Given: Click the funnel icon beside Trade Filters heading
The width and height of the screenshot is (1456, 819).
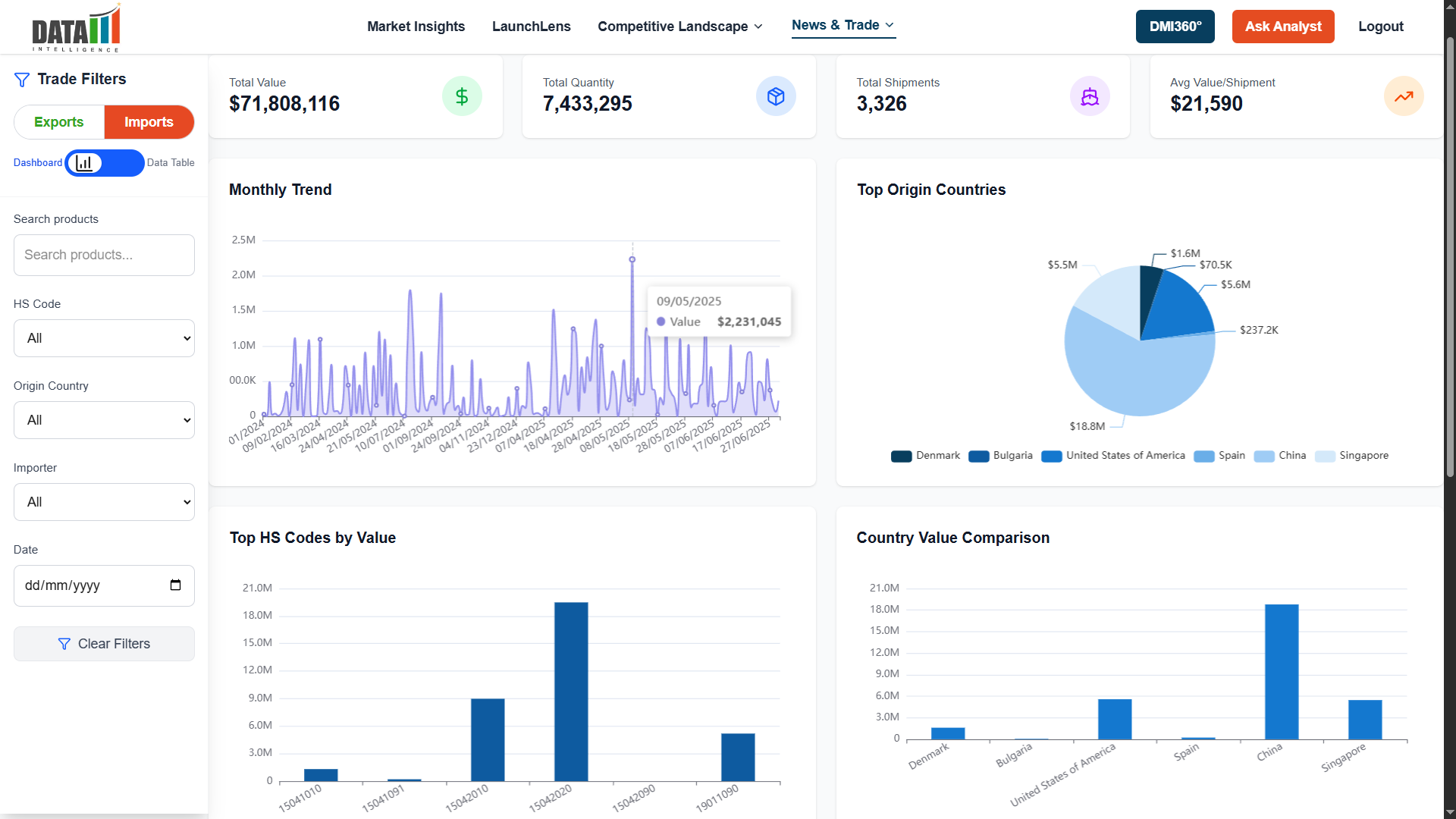Looking at the screenshot, I should point(21,79).
